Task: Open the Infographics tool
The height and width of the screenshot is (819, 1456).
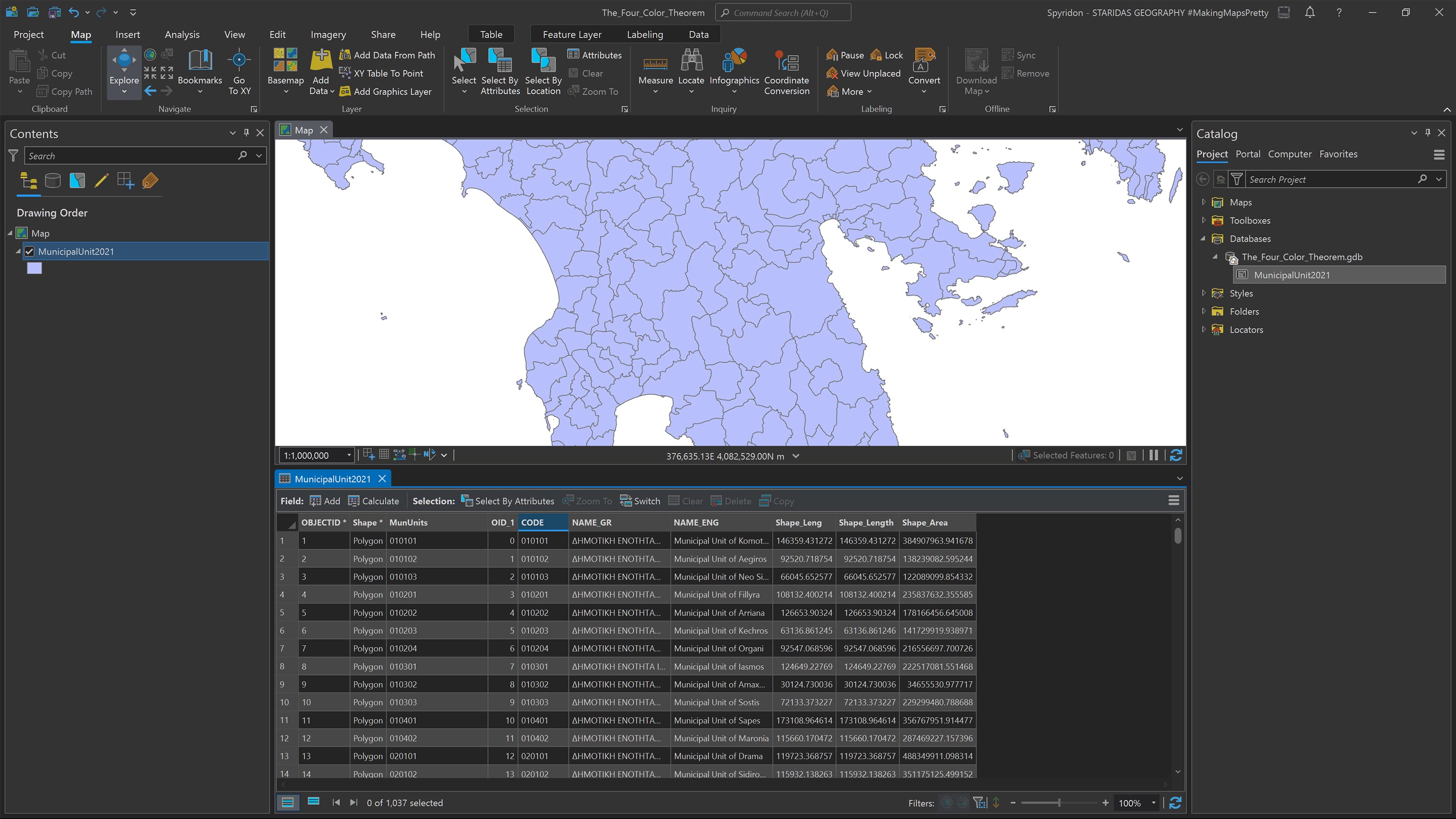Action: [733, 61]
